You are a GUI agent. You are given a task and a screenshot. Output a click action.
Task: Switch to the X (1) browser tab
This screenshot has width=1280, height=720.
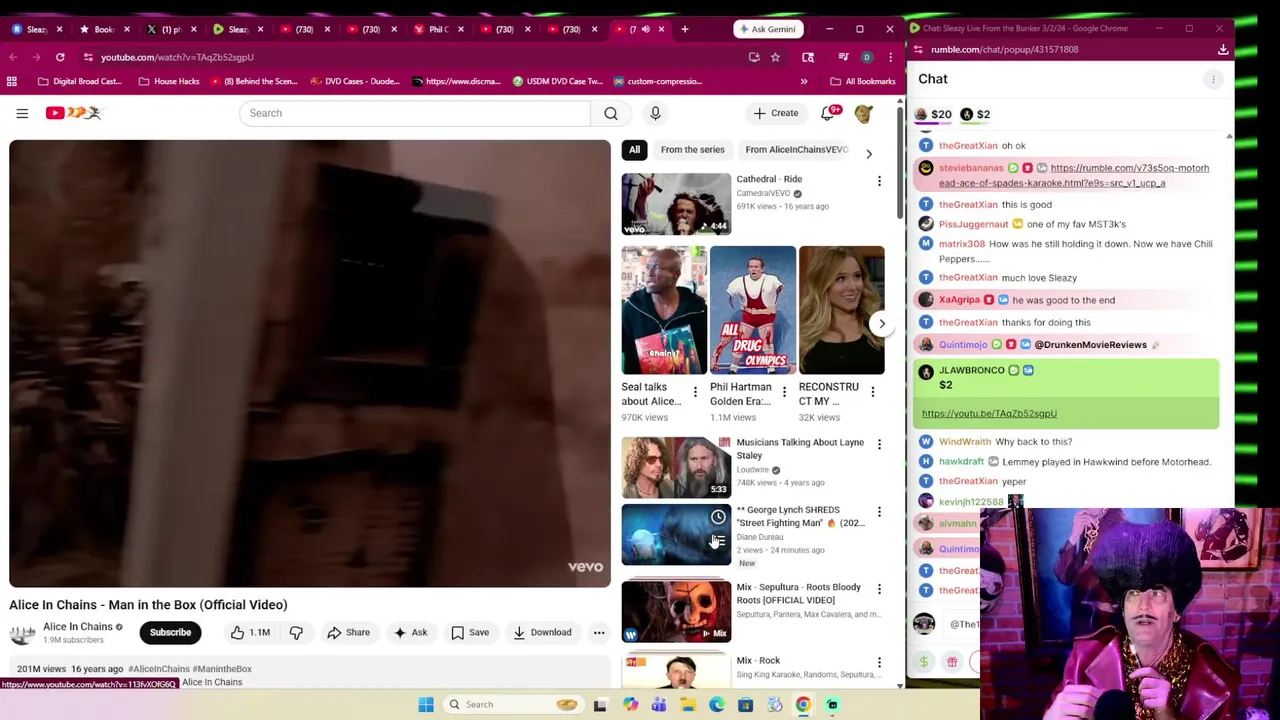(x=170, y=29)
